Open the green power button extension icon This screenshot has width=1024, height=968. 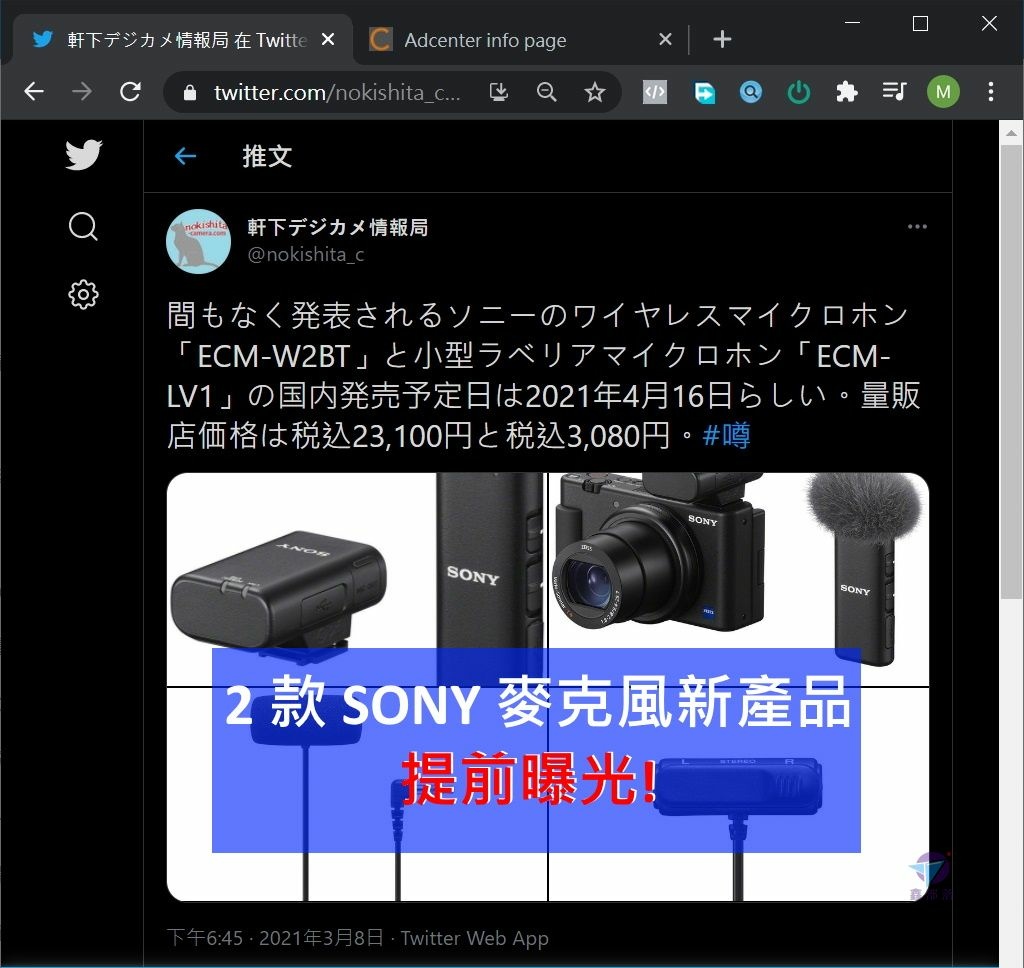click(799, 92)
